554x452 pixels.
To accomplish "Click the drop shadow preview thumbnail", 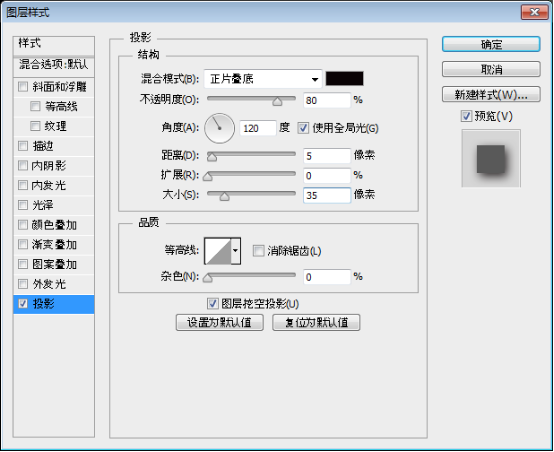I will [x=491, y=158].
